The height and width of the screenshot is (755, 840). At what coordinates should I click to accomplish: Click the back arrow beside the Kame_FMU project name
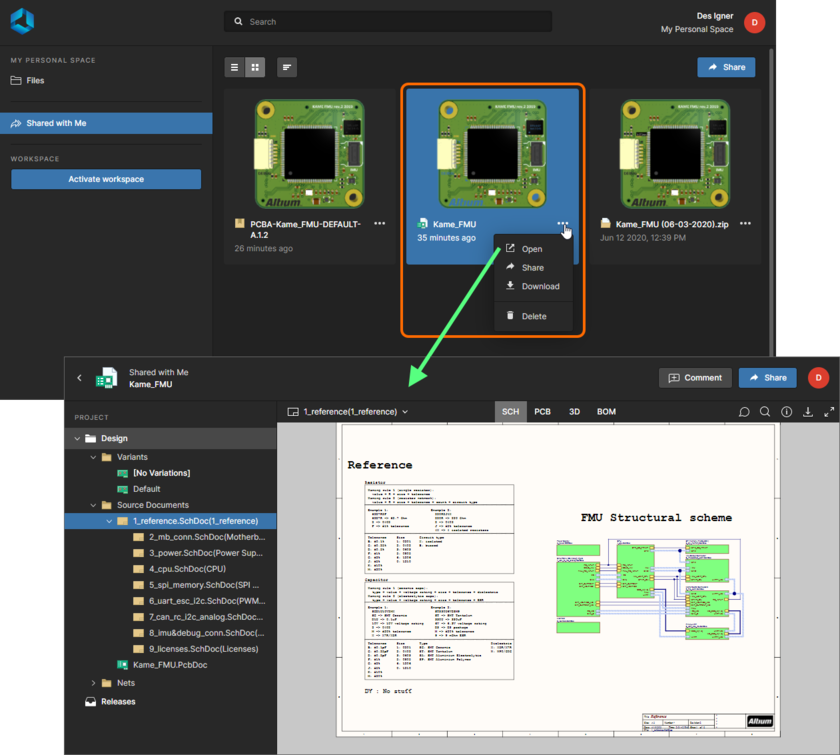80,378
